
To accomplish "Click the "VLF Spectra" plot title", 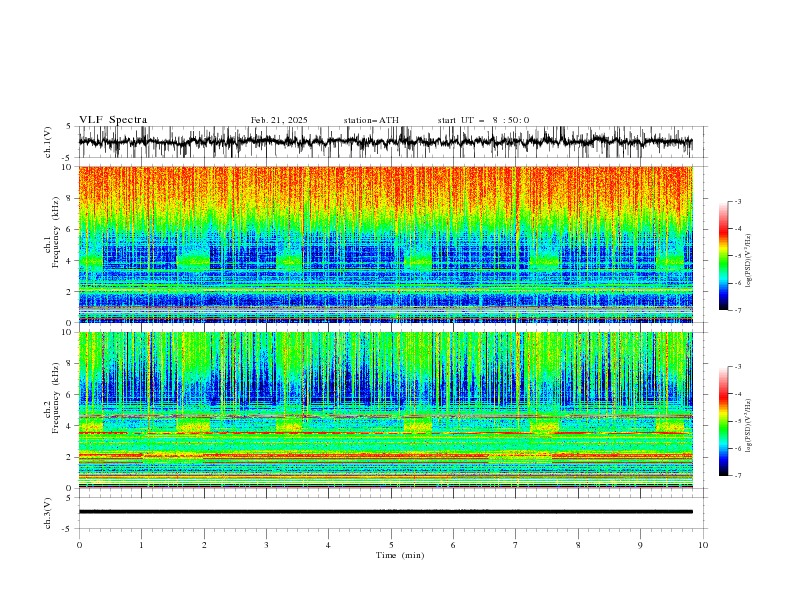I will pos(113,120).
